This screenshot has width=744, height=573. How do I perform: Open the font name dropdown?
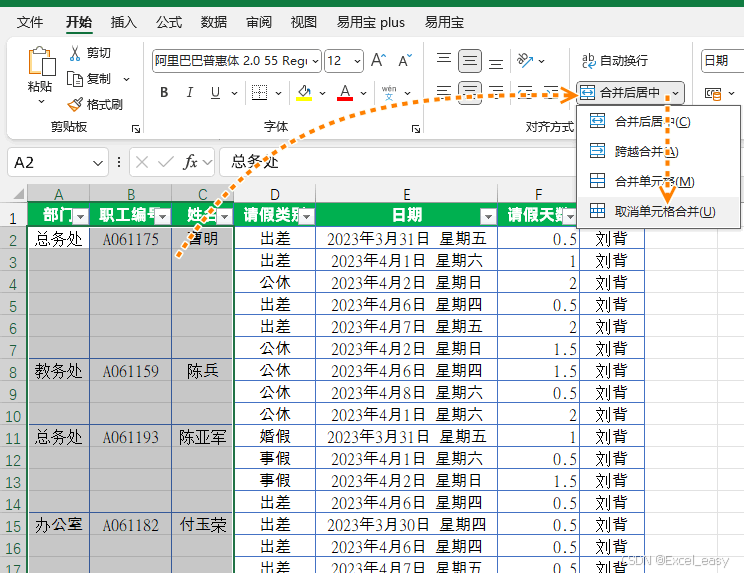(x=315, y=61)
